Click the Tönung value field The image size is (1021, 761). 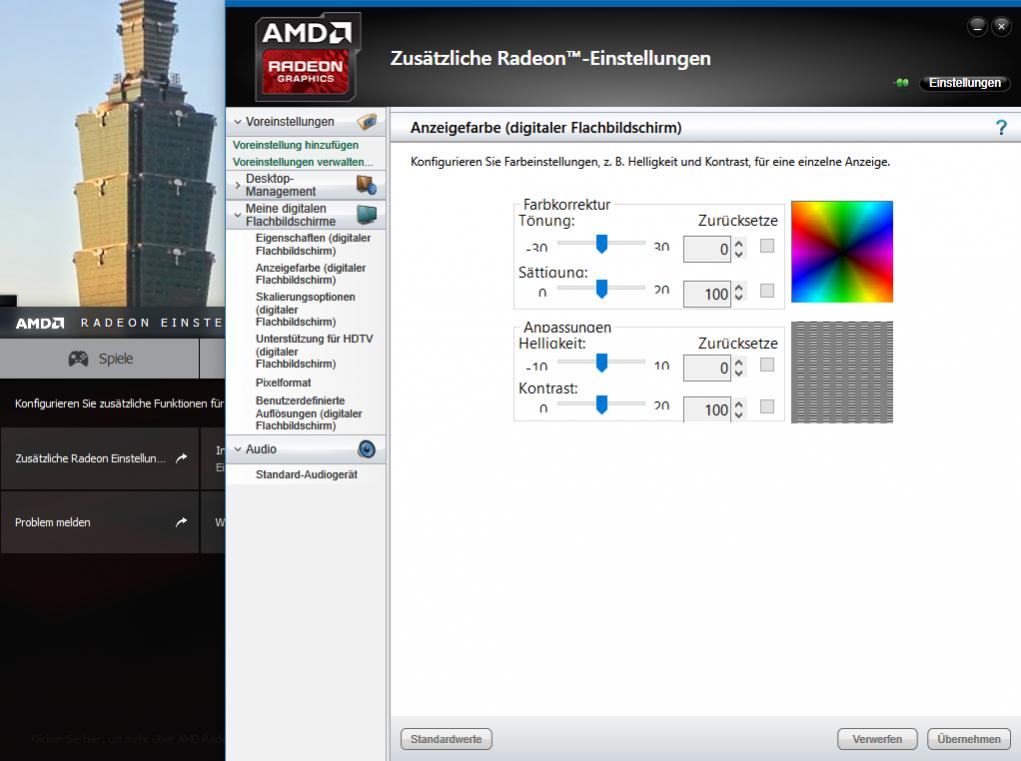tap(706, 249)
